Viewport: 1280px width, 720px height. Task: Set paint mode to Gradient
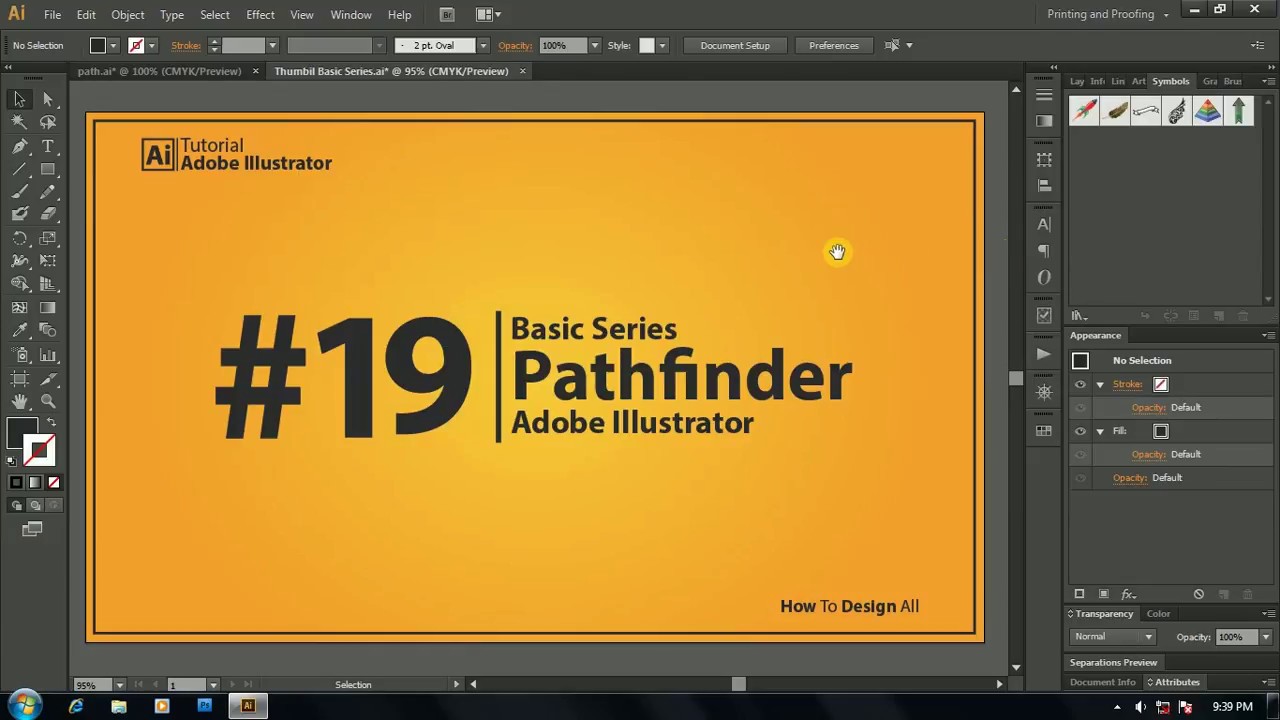[x=35, y=482]
